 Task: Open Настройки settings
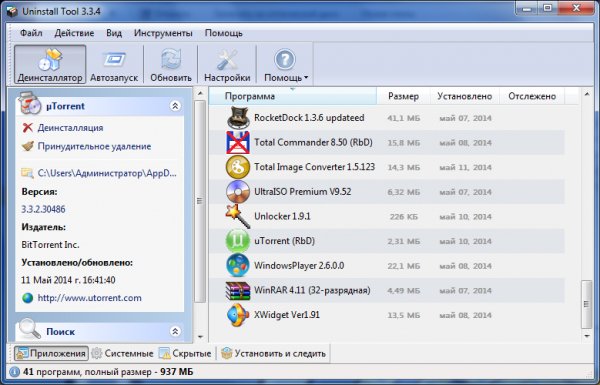[x=227, y=64]
